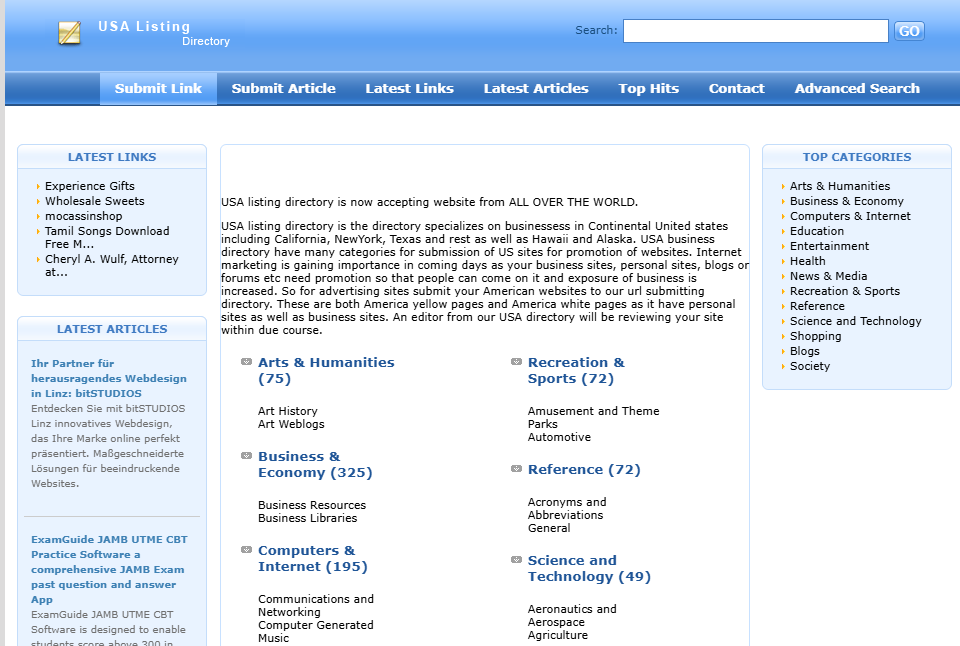Click the icon beside Computers & Internet heading
The image size is (960, 646).
[246, 550]
